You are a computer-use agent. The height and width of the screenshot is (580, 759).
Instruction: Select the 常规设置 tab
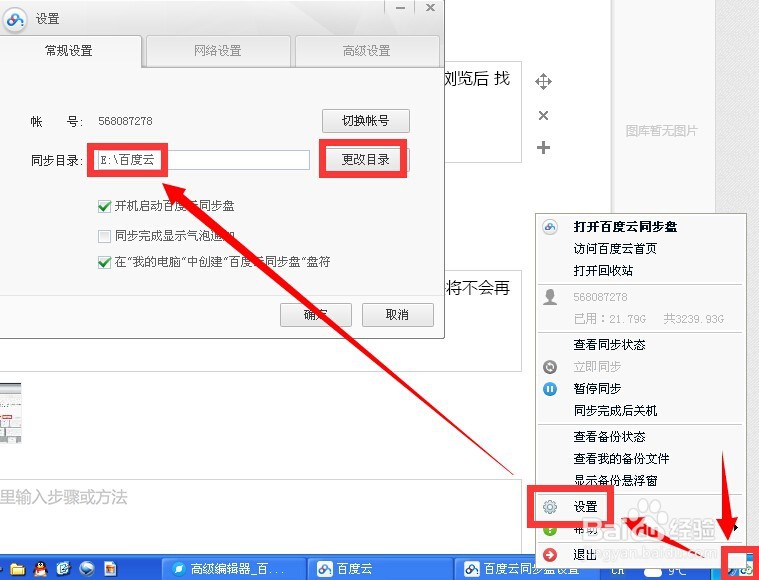point(69,51)
